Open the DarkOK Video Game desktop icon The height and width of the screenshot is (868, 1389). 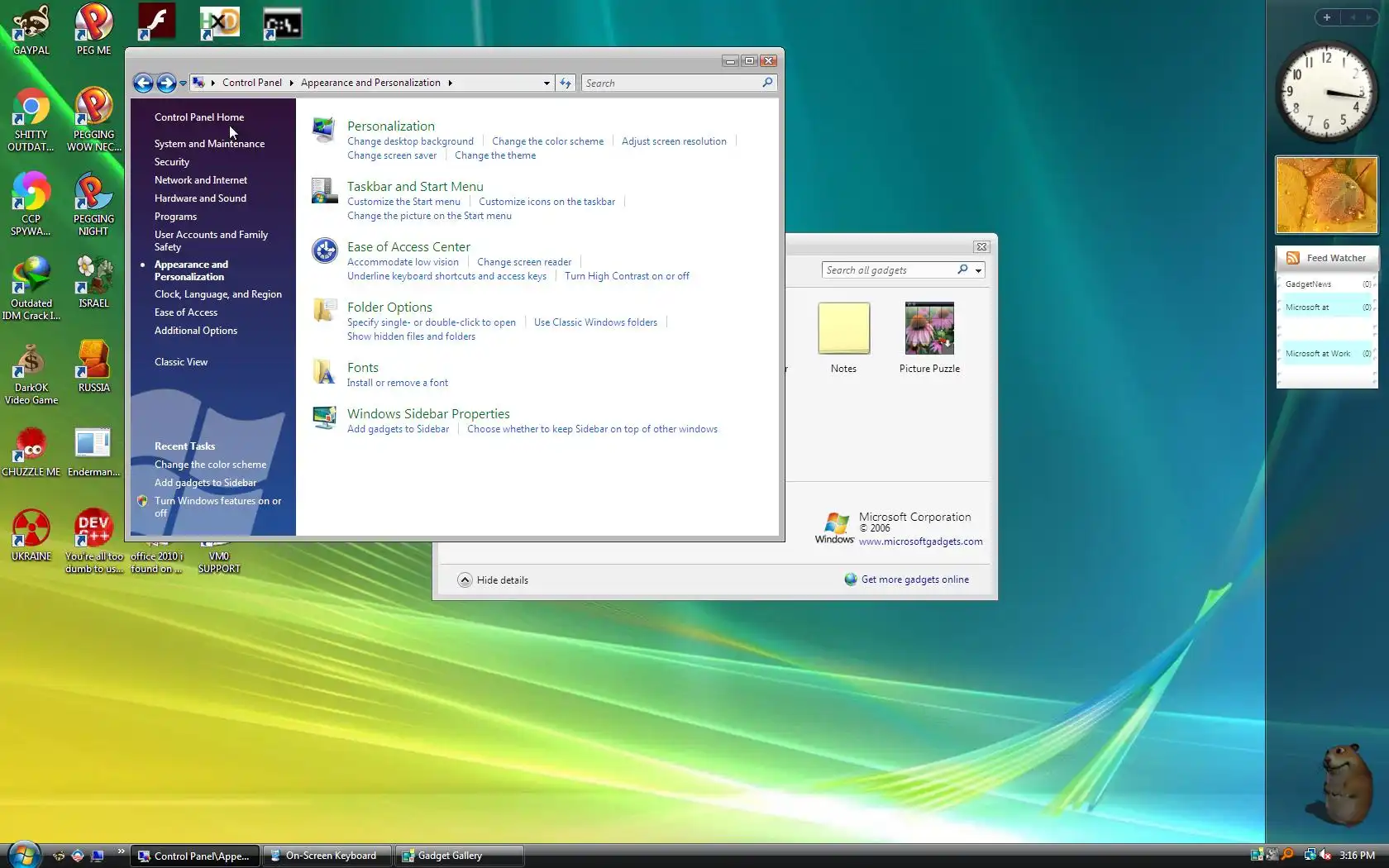point(31,373)
